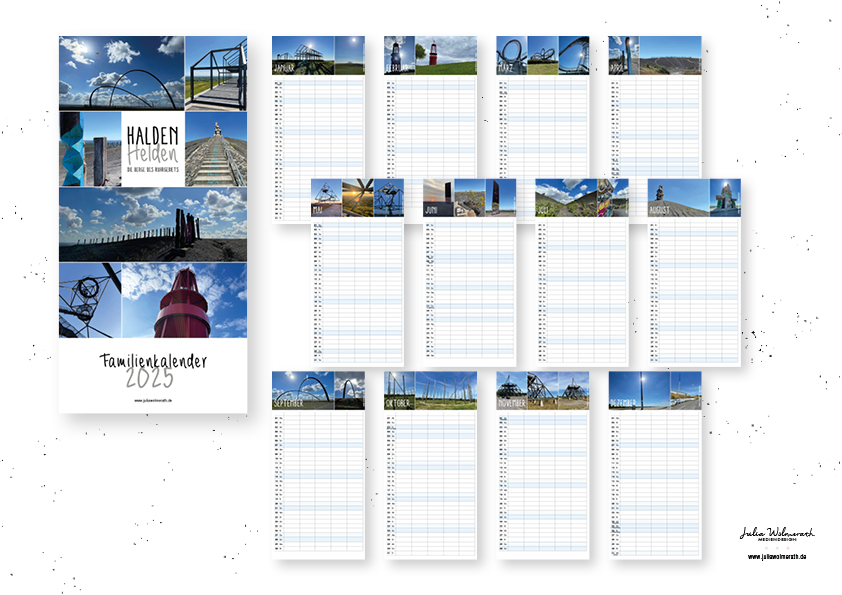Open the Oktober calendar page
This screenshot has width=842, height=595.
tap(430, 465)
